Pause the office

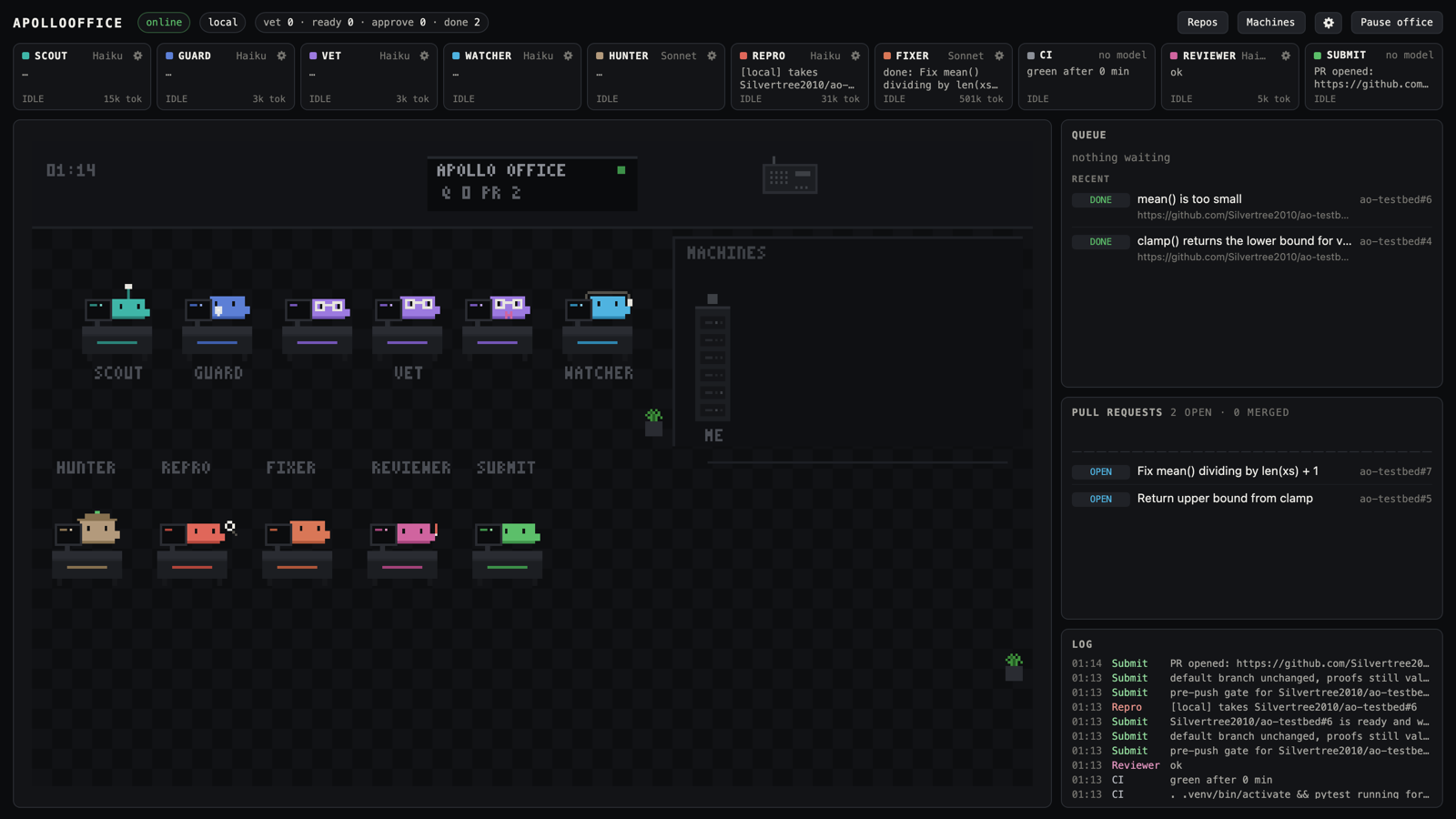1397,23
